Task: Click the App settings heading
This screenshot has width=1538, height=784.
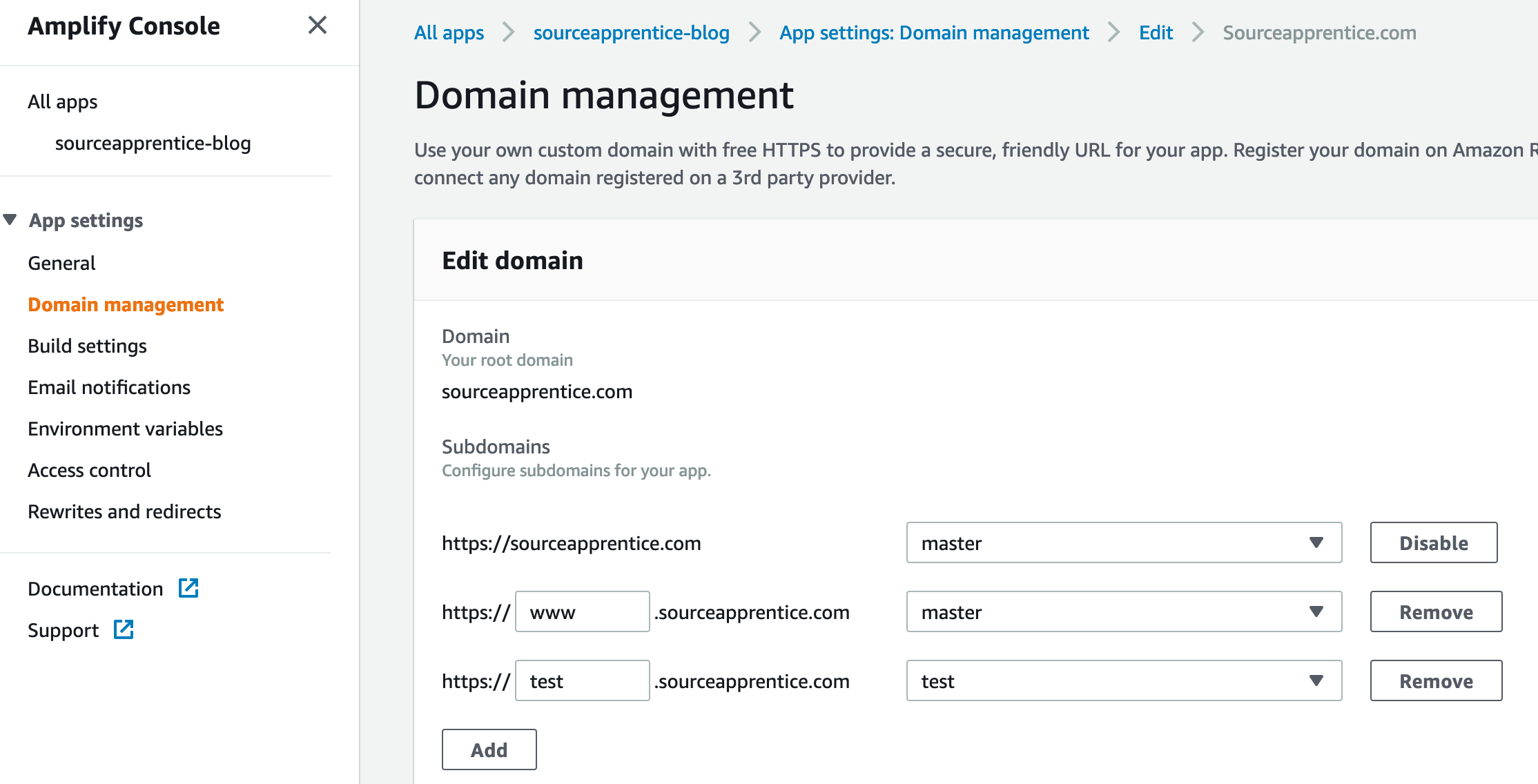Action: (x=86, y=220)
